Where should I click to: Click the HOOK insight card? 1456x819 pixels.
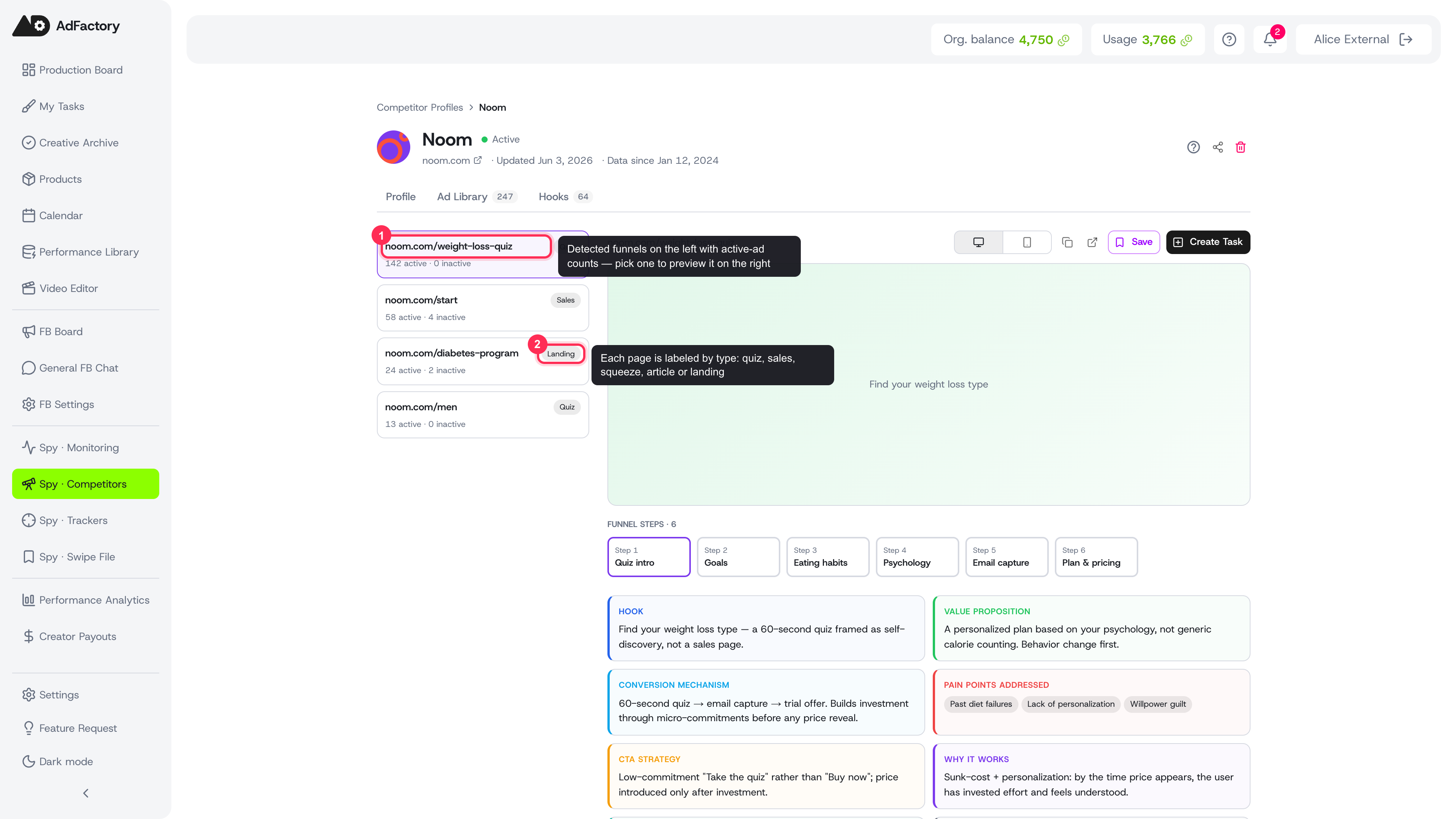(x=766, y=628)
